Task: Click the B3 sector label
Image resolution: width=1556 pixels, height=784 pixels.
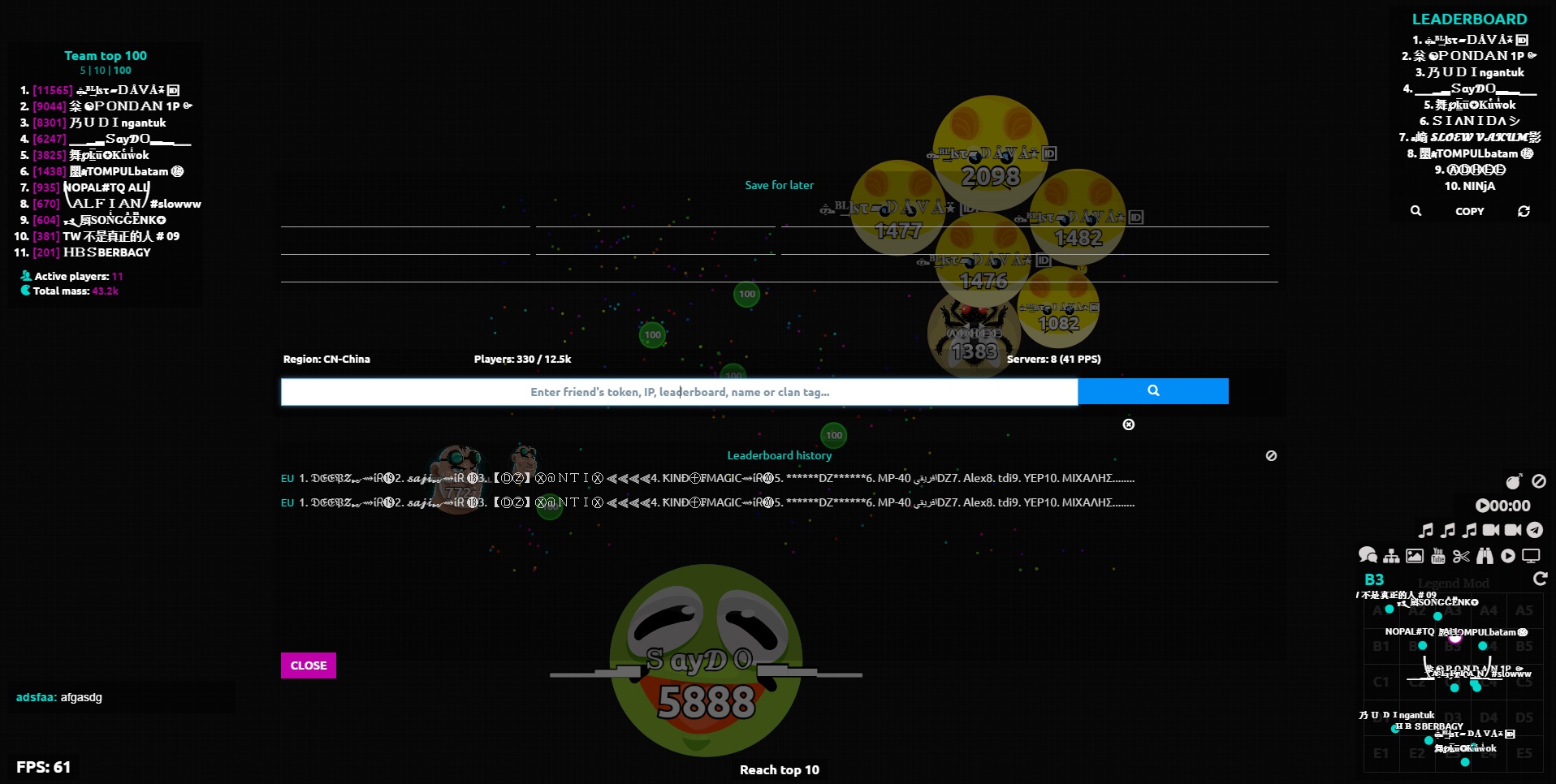Action: [1374, 579]
